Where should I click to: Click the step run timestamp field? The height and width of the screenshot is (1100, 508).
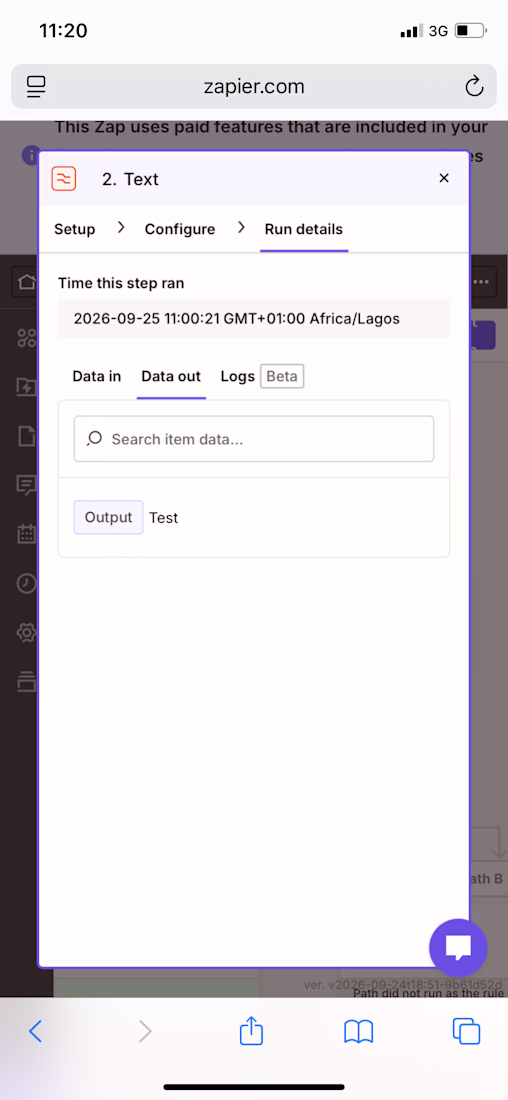tap(254, 318)
